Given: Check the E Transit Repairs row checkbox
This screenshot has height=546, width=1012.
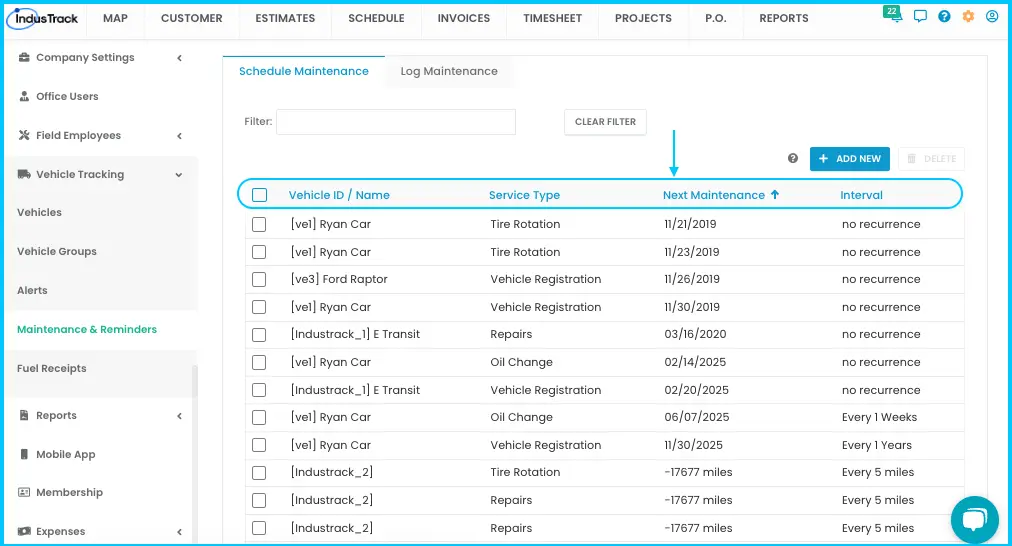Looking at the screenshot, I should point(259,334).
